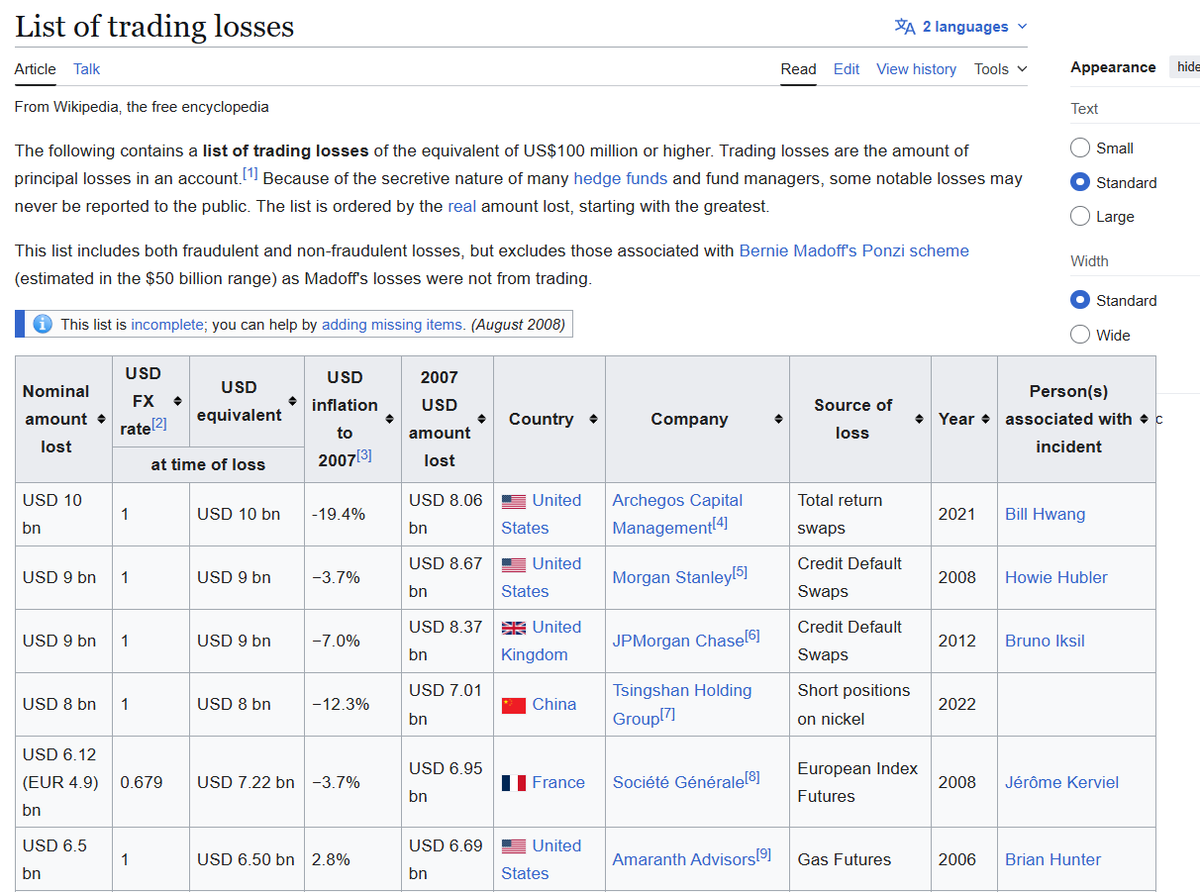Open Morgan Stanley company link

(x=672, y=577)
